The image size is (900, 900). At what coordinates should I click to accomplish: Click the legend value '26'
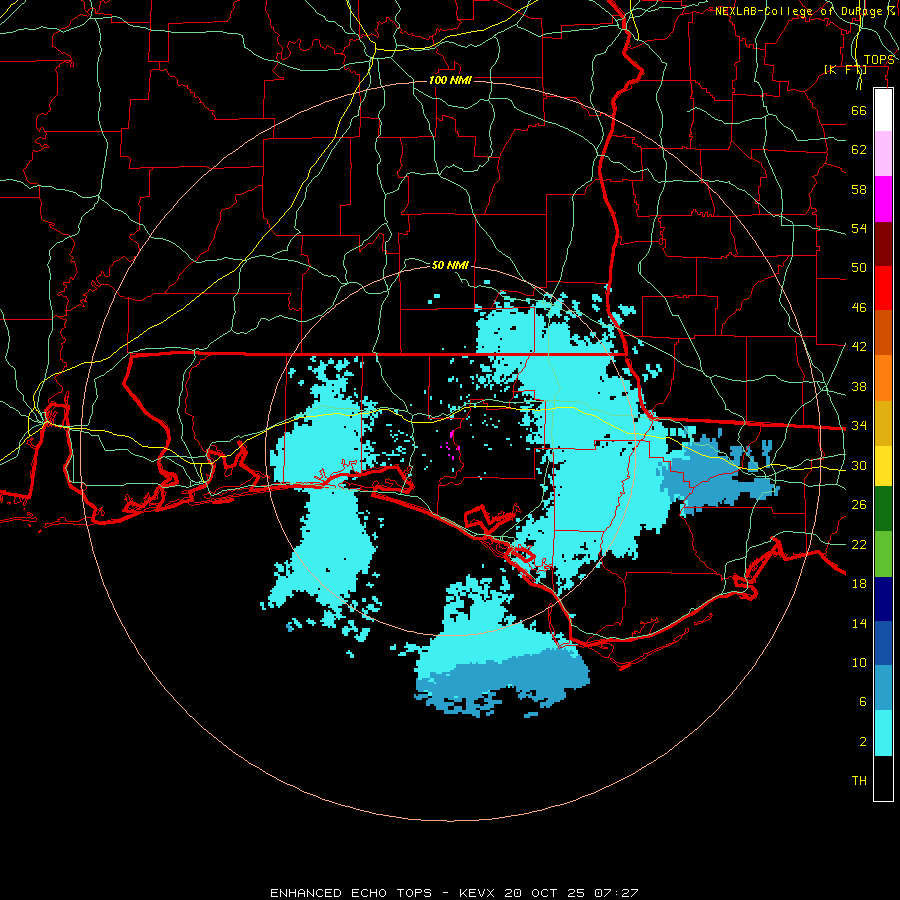coord(859,505)
